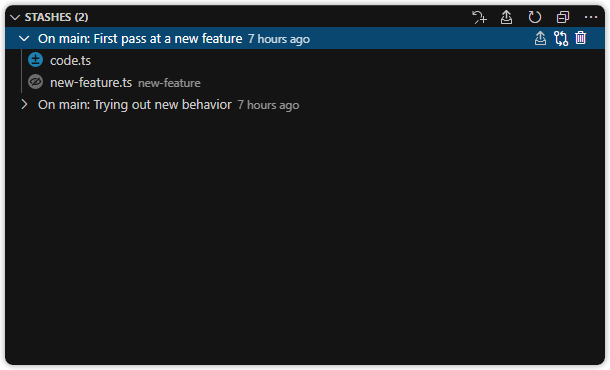Click the Stash All Changes icon in header

tap(479, 17)
